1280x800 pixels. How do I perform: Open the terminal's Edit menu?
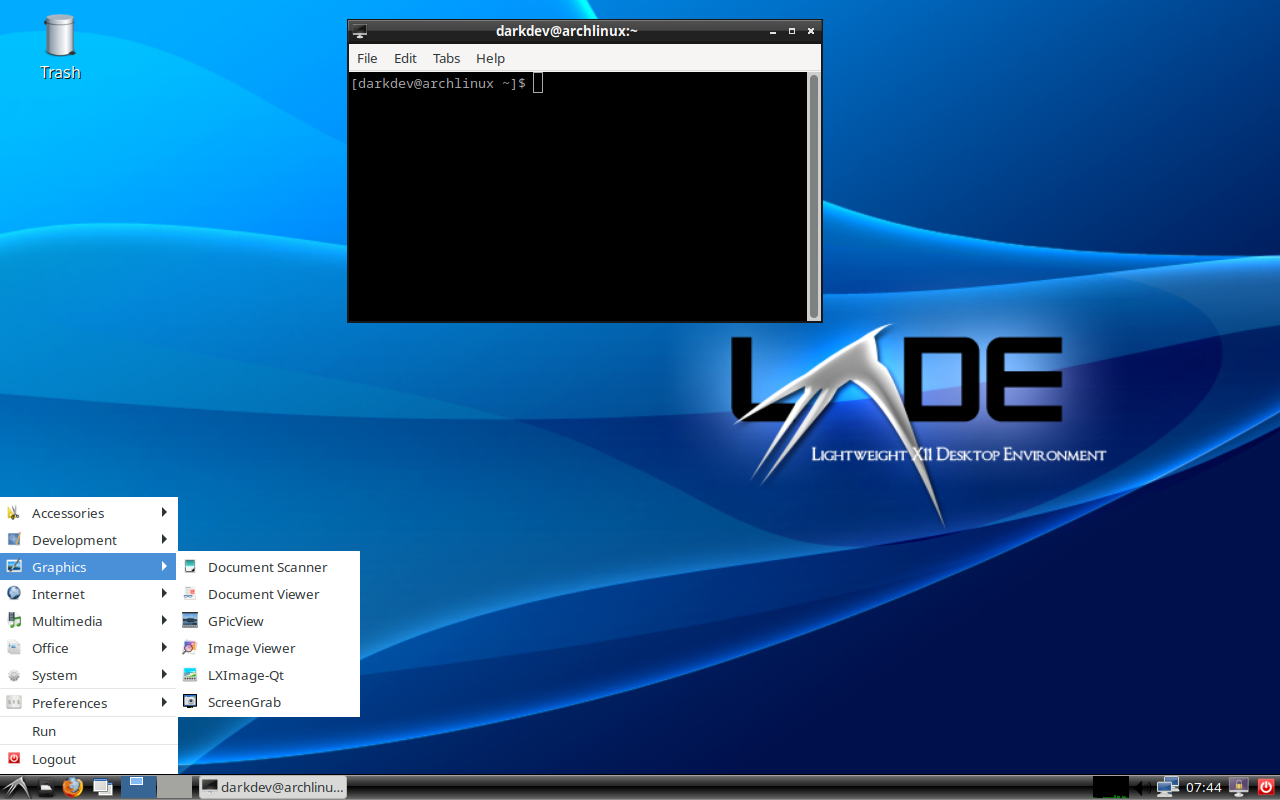coord(405,58)
